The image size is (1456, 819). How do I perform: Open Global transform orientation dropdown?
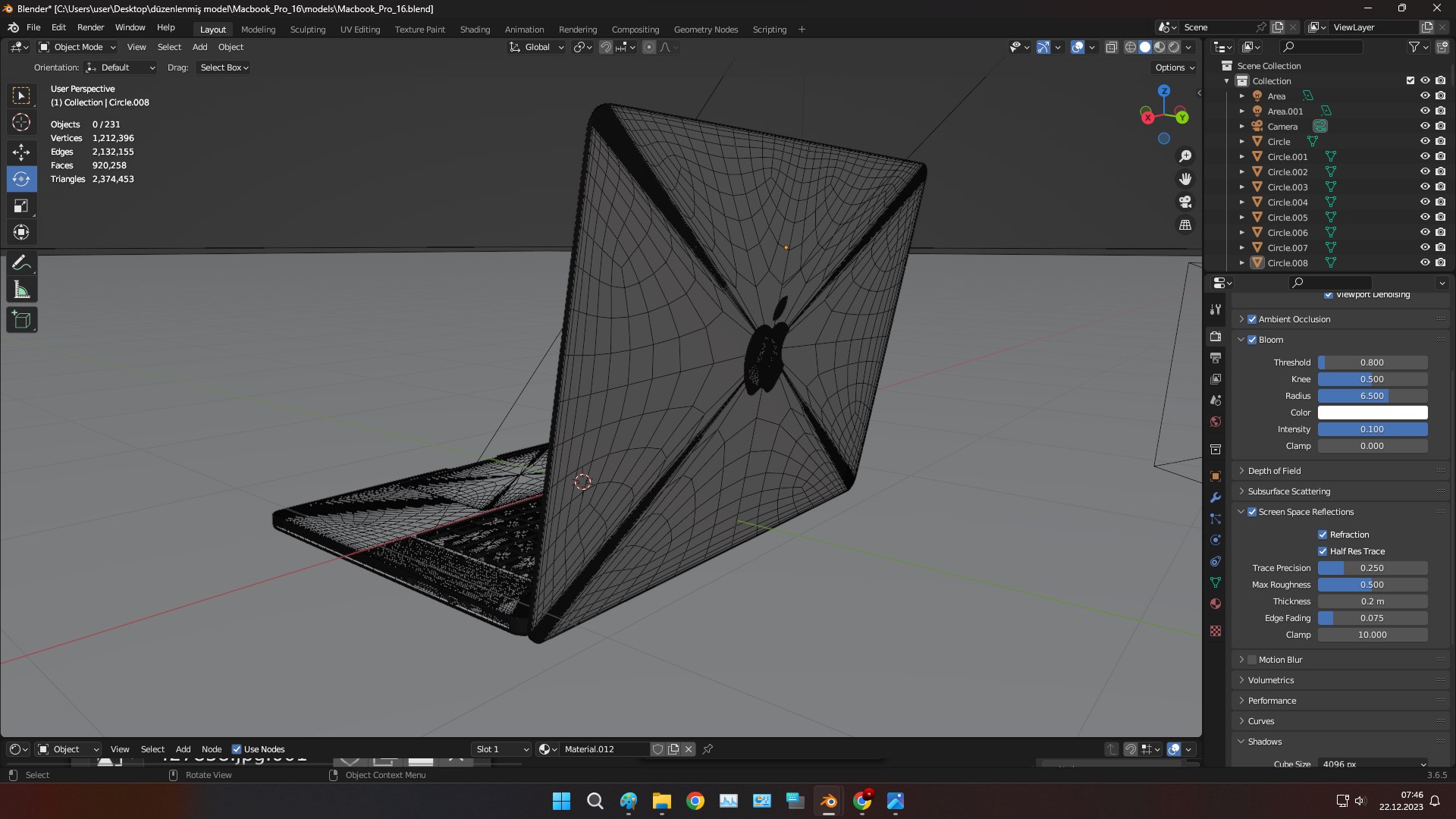[x=536, y=47]
